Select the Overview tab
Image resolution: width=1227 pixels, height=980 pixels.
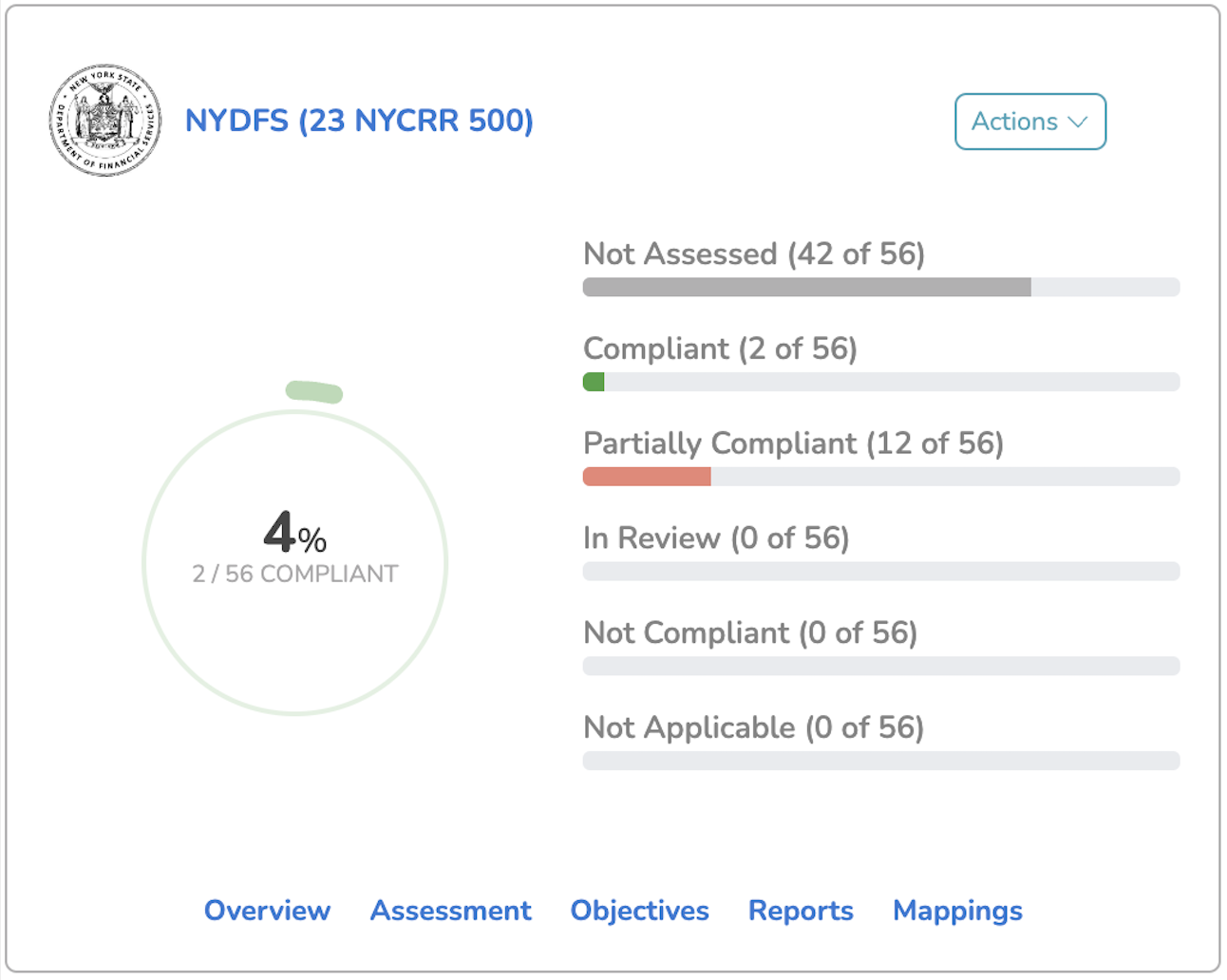point(267,910)
